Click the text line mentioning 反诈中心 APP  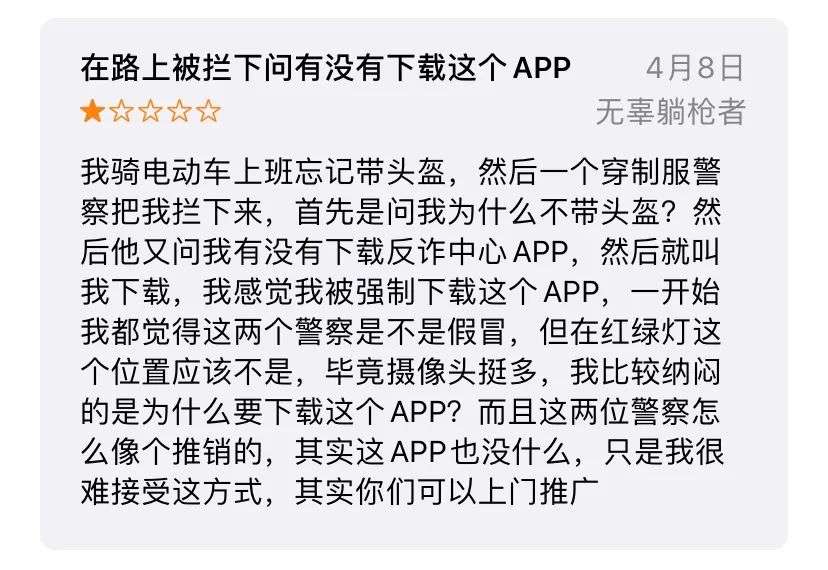[401, 251]
